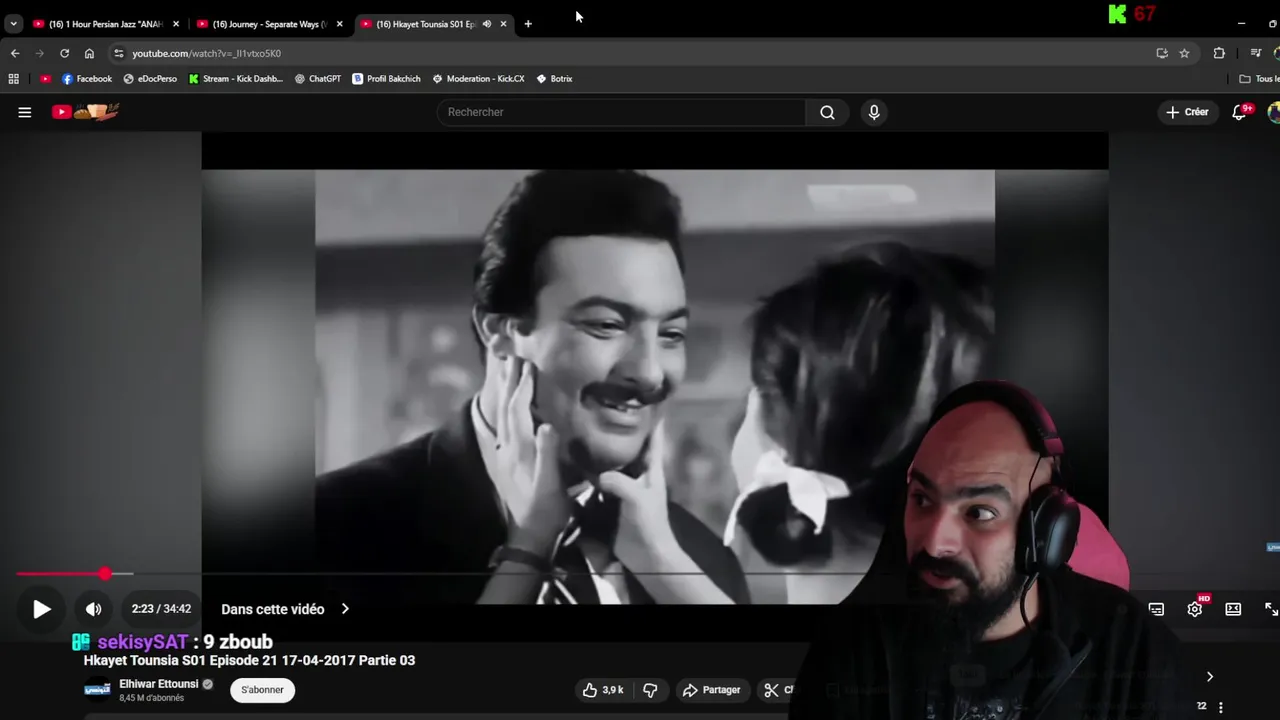The width and height of the screenshot is (1280, 720).
Task: Toggle theater mode in the player
Action: click(x=1233, y=609)
